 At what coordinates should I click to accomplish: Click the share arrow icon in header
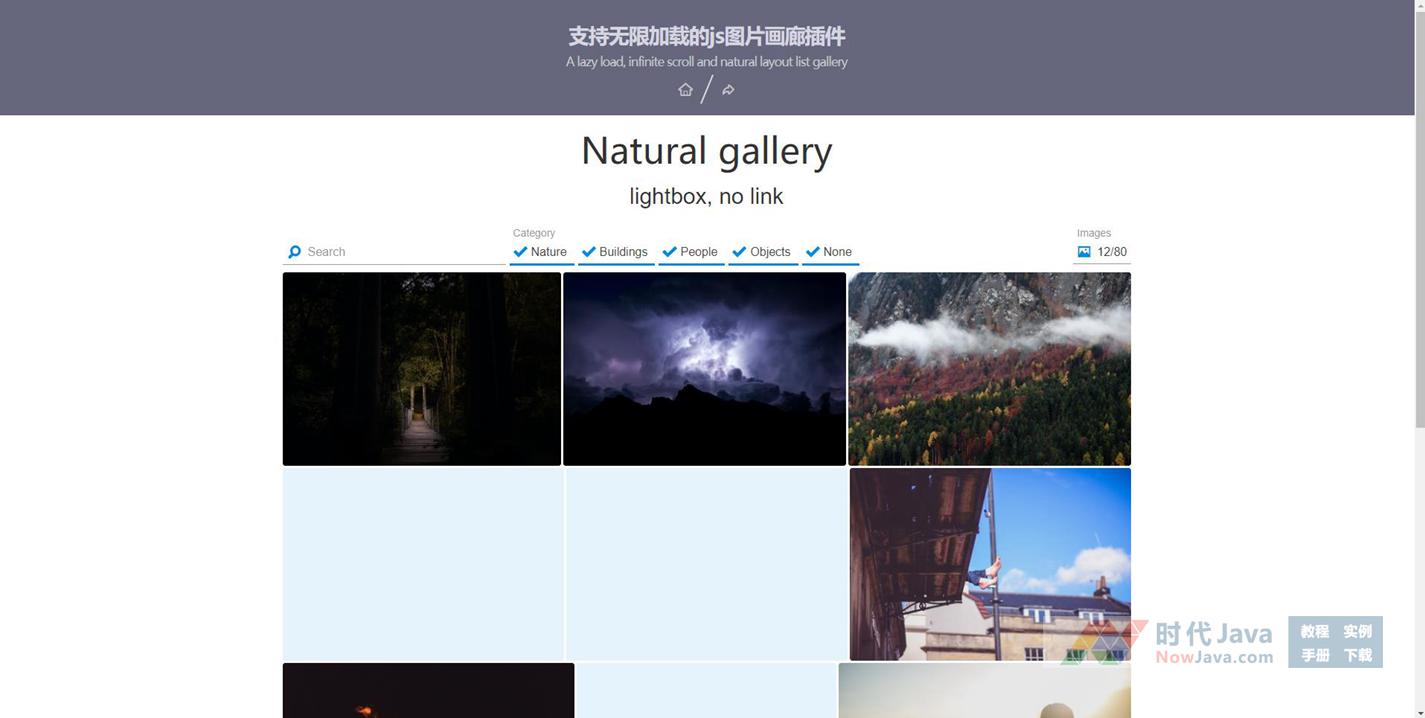(x=728, y=90)
